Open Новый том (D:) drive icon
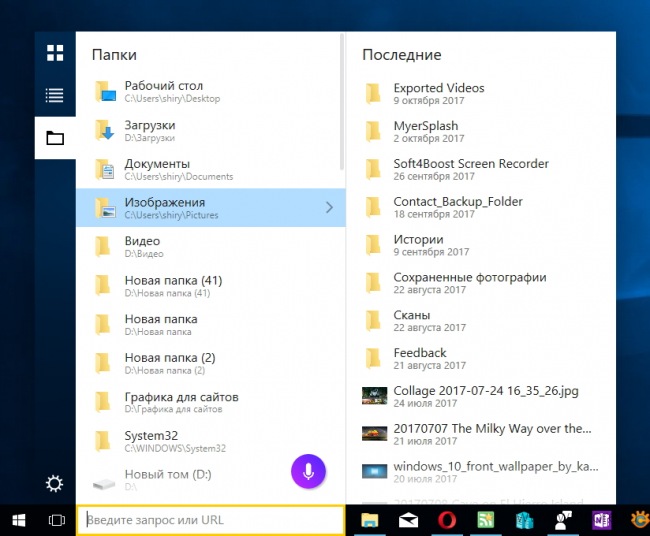650x536 pixels. coord(104,484)
